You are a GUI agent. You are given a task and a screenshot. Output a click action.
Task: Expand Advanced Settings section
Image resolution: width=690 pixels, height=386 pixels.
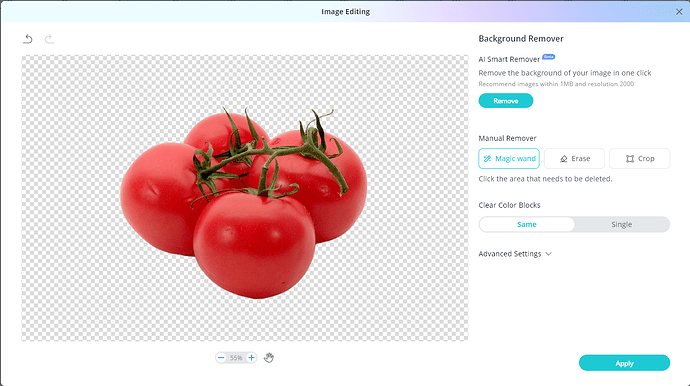tap(515, 254)
